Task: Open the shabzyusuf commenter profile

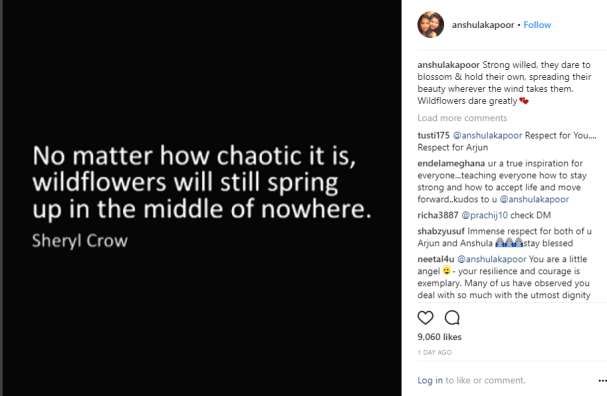Action: [x=441, y=231]
